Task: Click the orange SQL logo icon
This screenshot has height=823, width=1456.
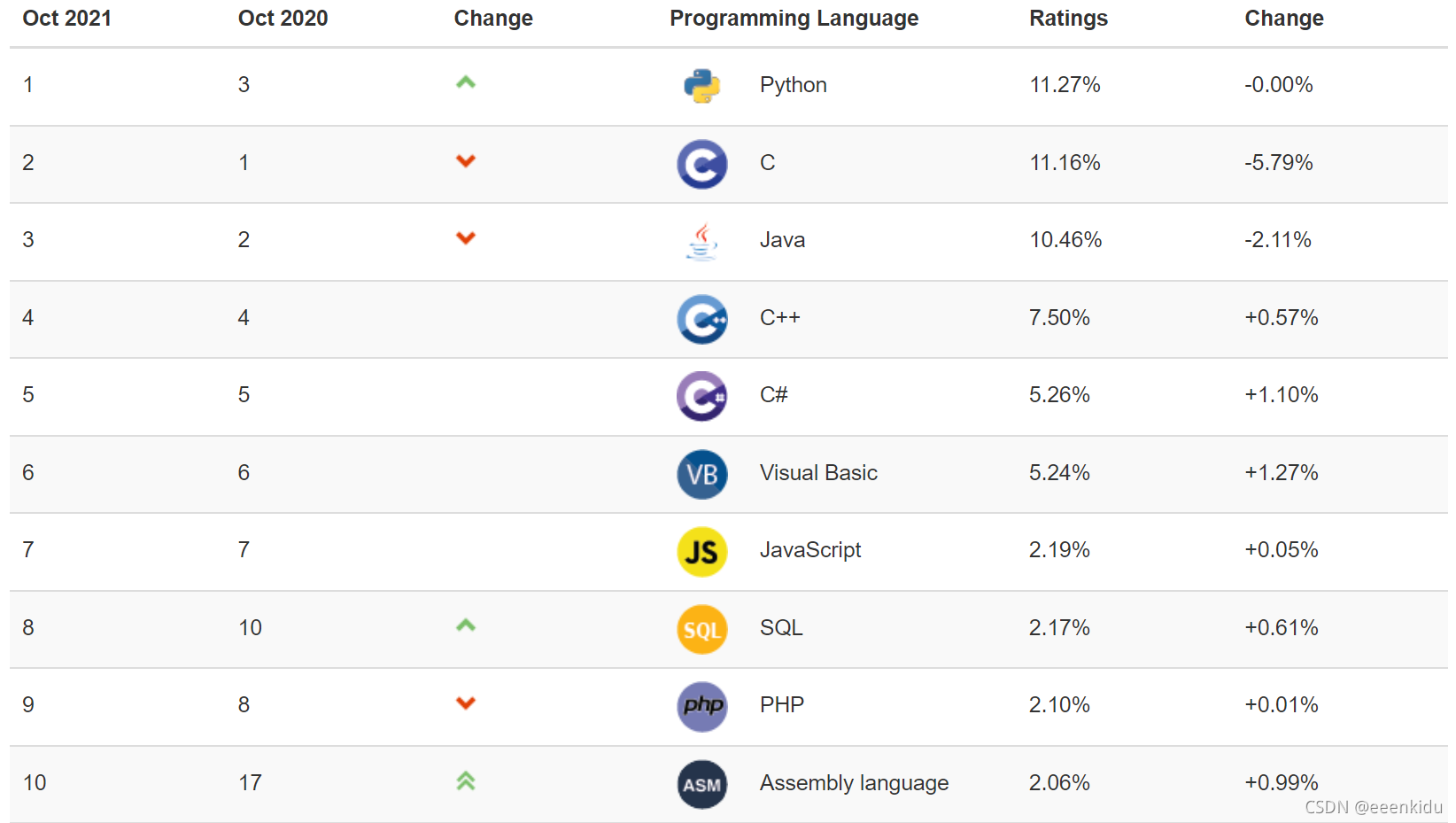Action: [702, 629]
